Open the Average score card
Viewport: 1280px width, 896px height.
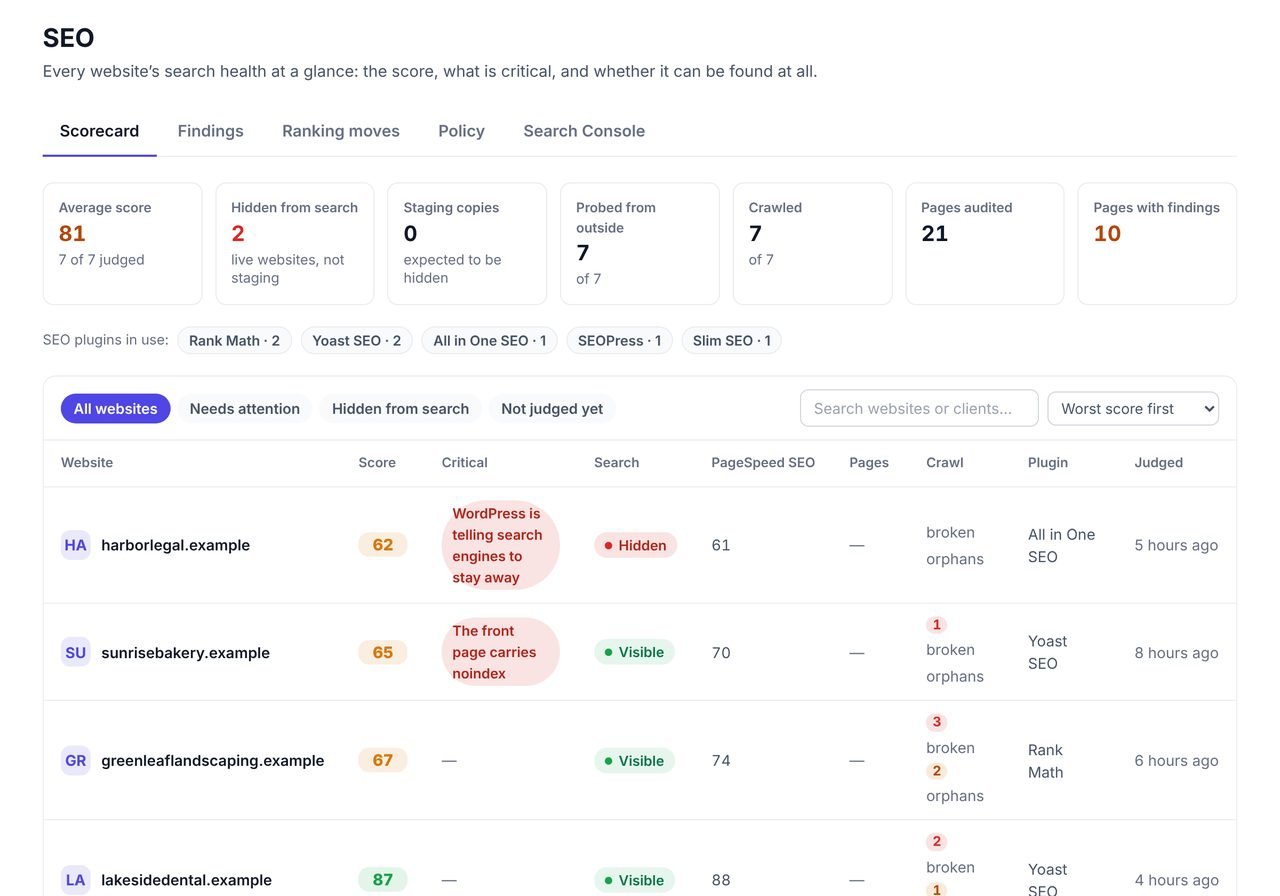coord(122,243)
